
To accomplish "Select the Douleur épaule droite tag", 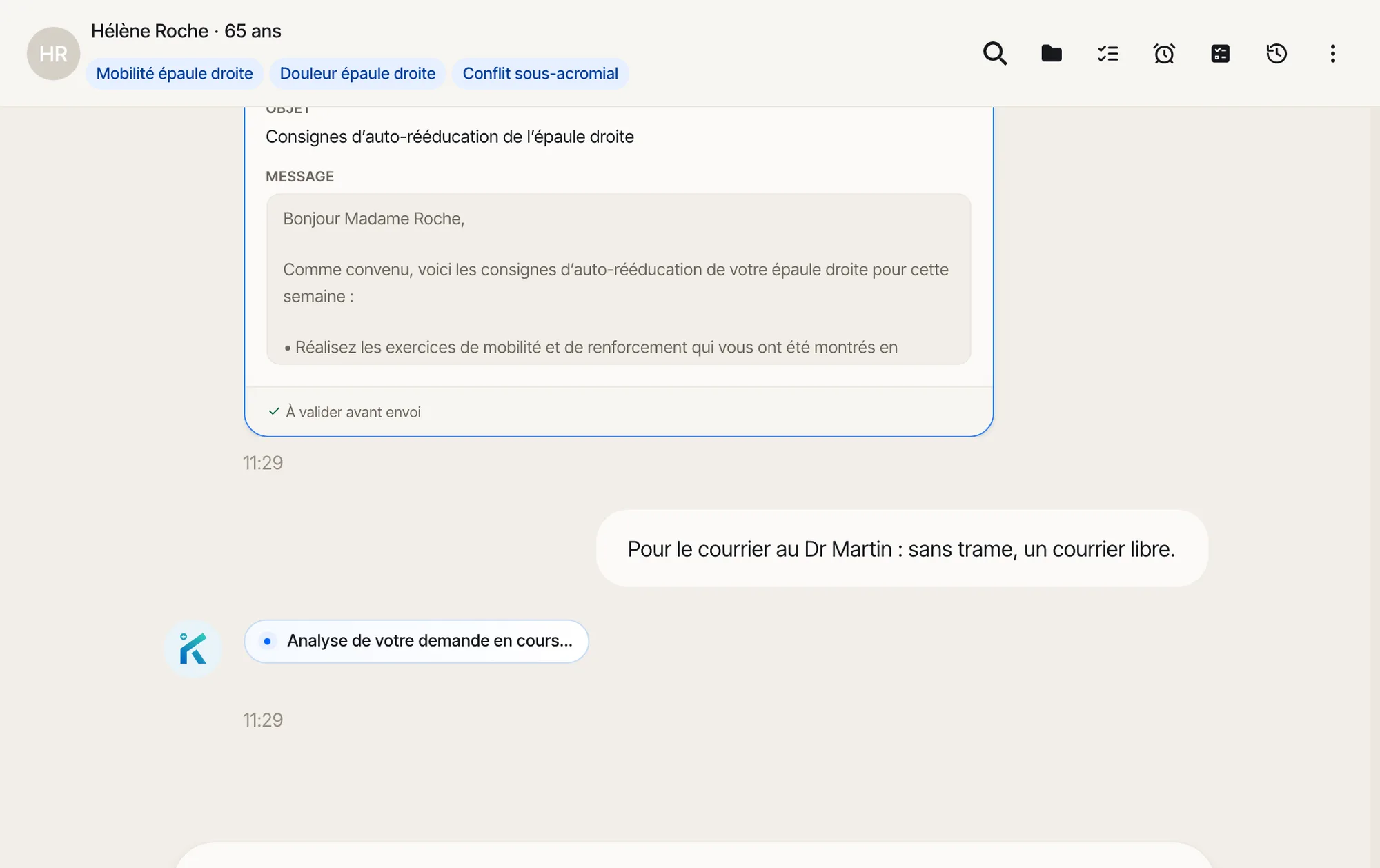I will coord(357,74).
